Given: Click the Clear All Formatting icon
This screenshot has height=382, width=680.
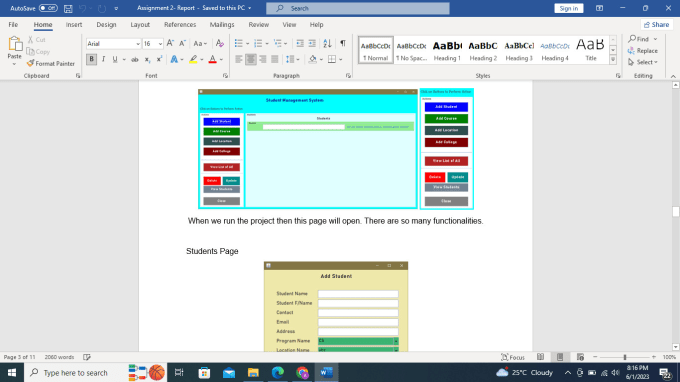Looking at the screenshot, I should pyautogui.click(x=220, y=43).
